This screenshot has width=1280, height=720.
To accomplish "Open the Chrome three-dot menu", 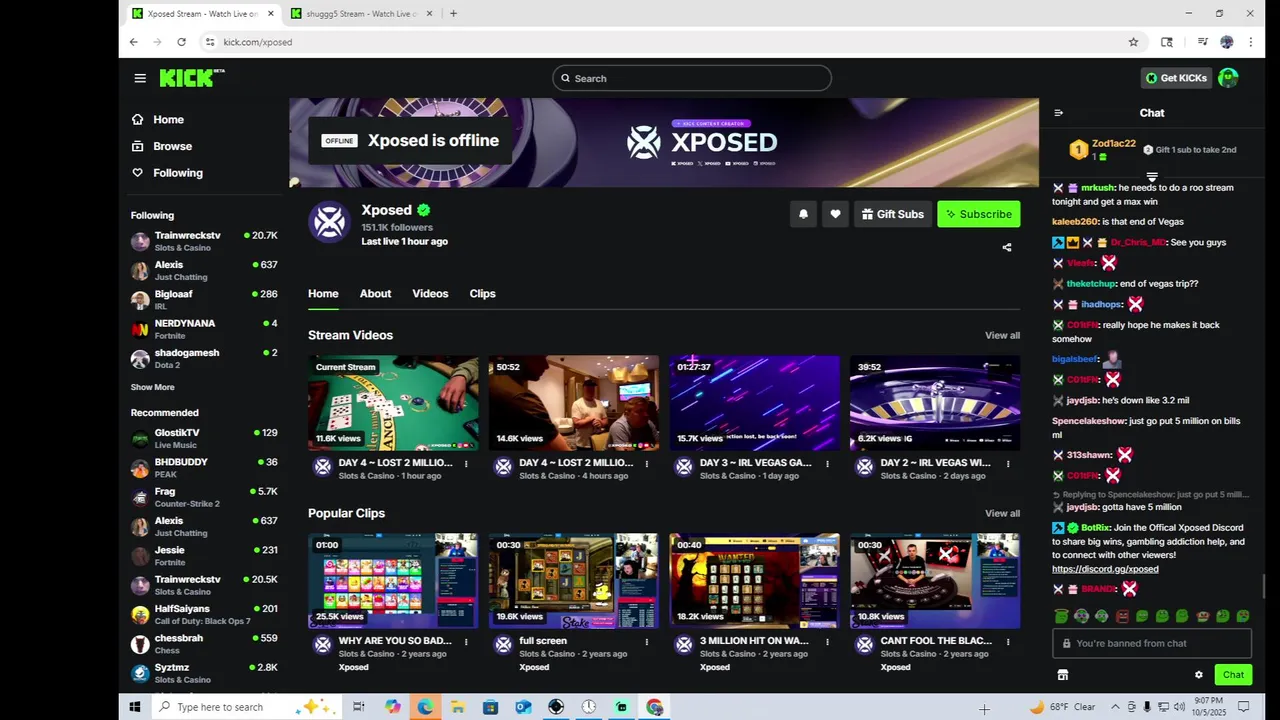I will click(1251, 42).
